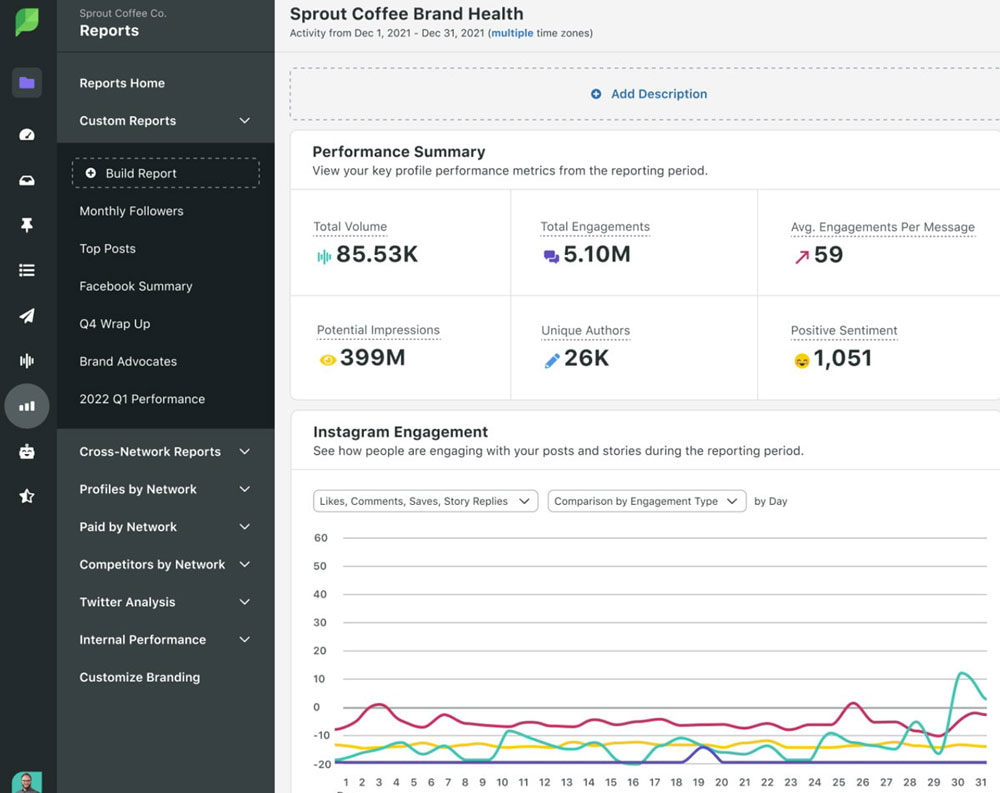Open the Brand Advocates report
This screenshot has height=793, width=1000.
pos(128,362)
